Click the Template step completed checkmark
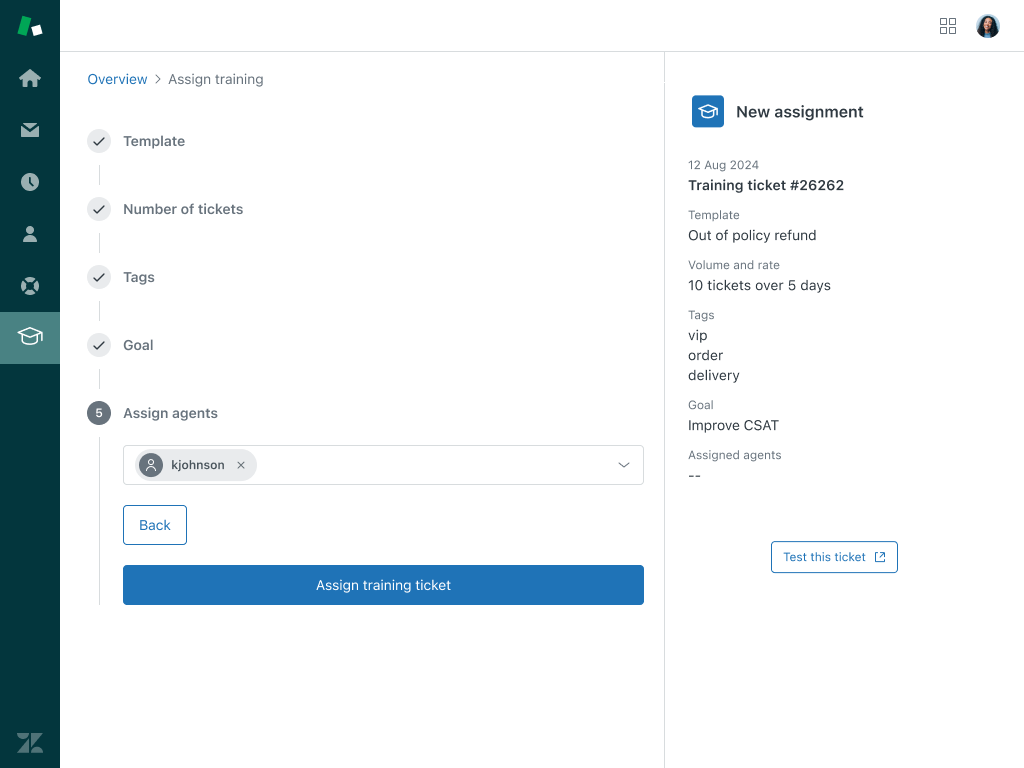Image resolution: width=1024 pixels, height=768 pixels. point(98,141)
